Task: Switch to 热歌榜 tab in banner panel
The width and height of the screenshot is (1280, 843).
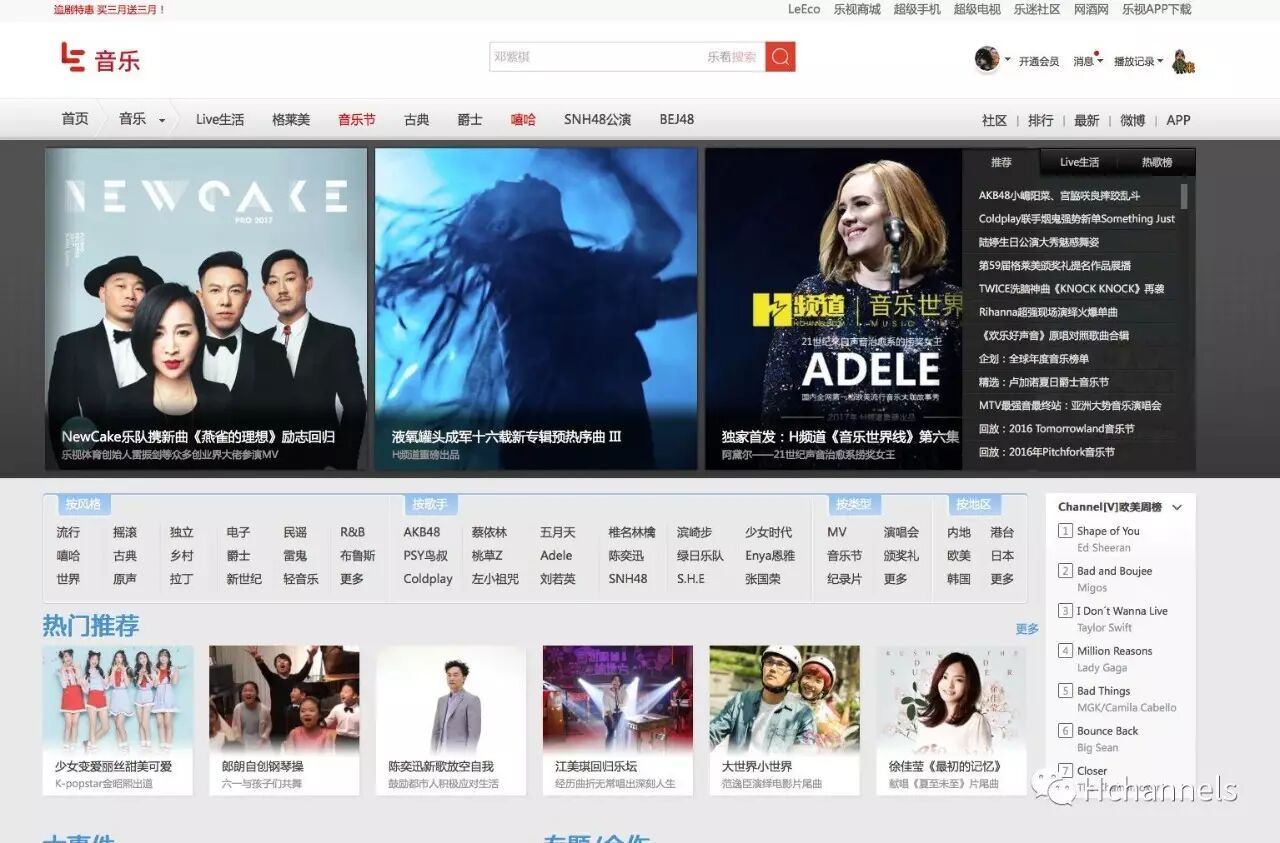Action: (1157, 162)
